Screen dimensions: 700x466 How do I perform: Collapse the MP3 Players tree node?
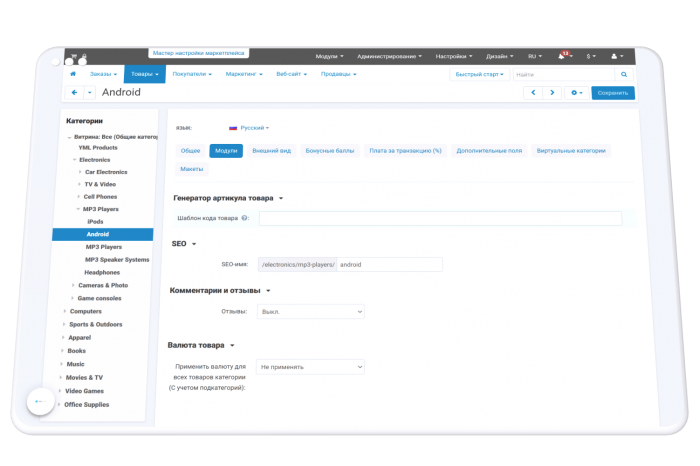tap(78, 209)
